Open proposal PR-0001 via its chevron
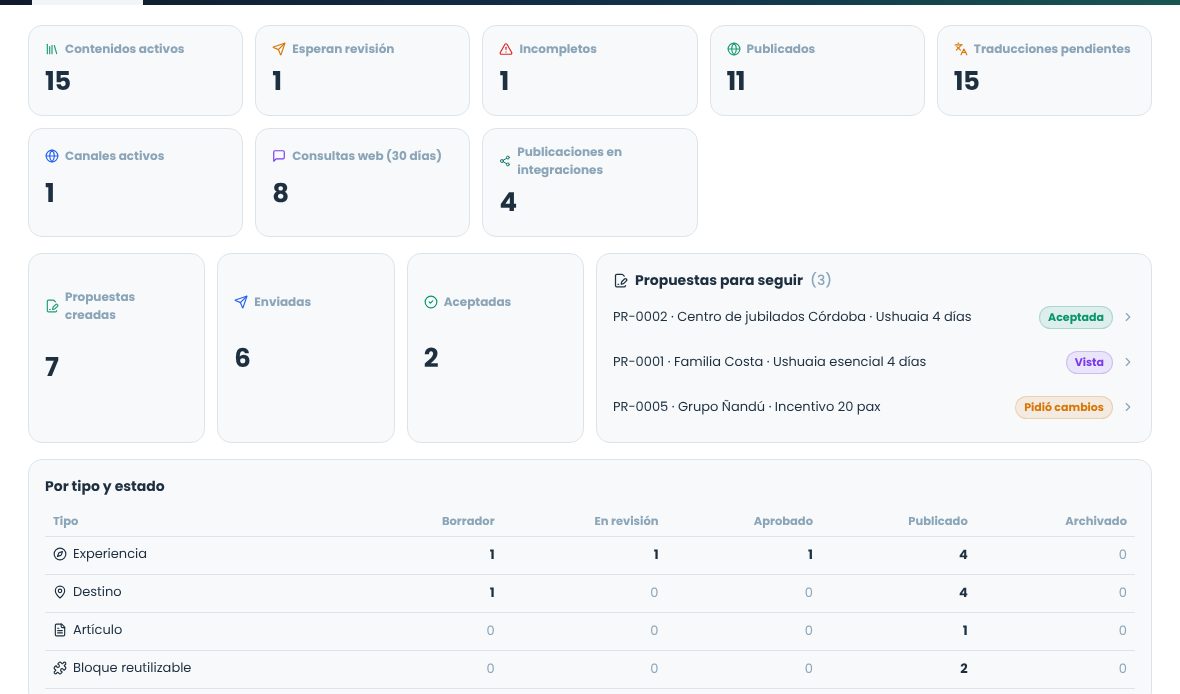This screenshot has height=694, width=1180. (x=1127, y=362)
